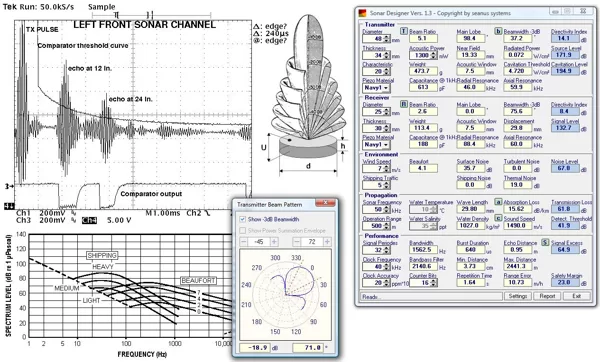Viewport: 600px width, 362px height.
Task: Click Transmitter Main Lobe field 98.4
Action: pyautogui.click(x=471, y=39)
